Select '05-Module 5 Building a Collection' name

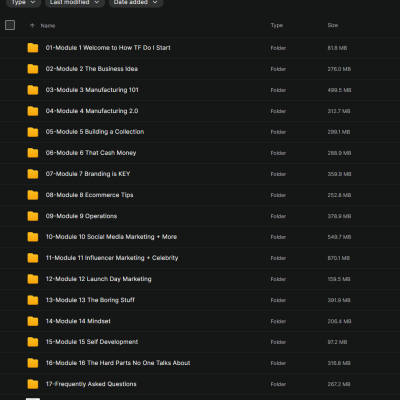(95, 132)
